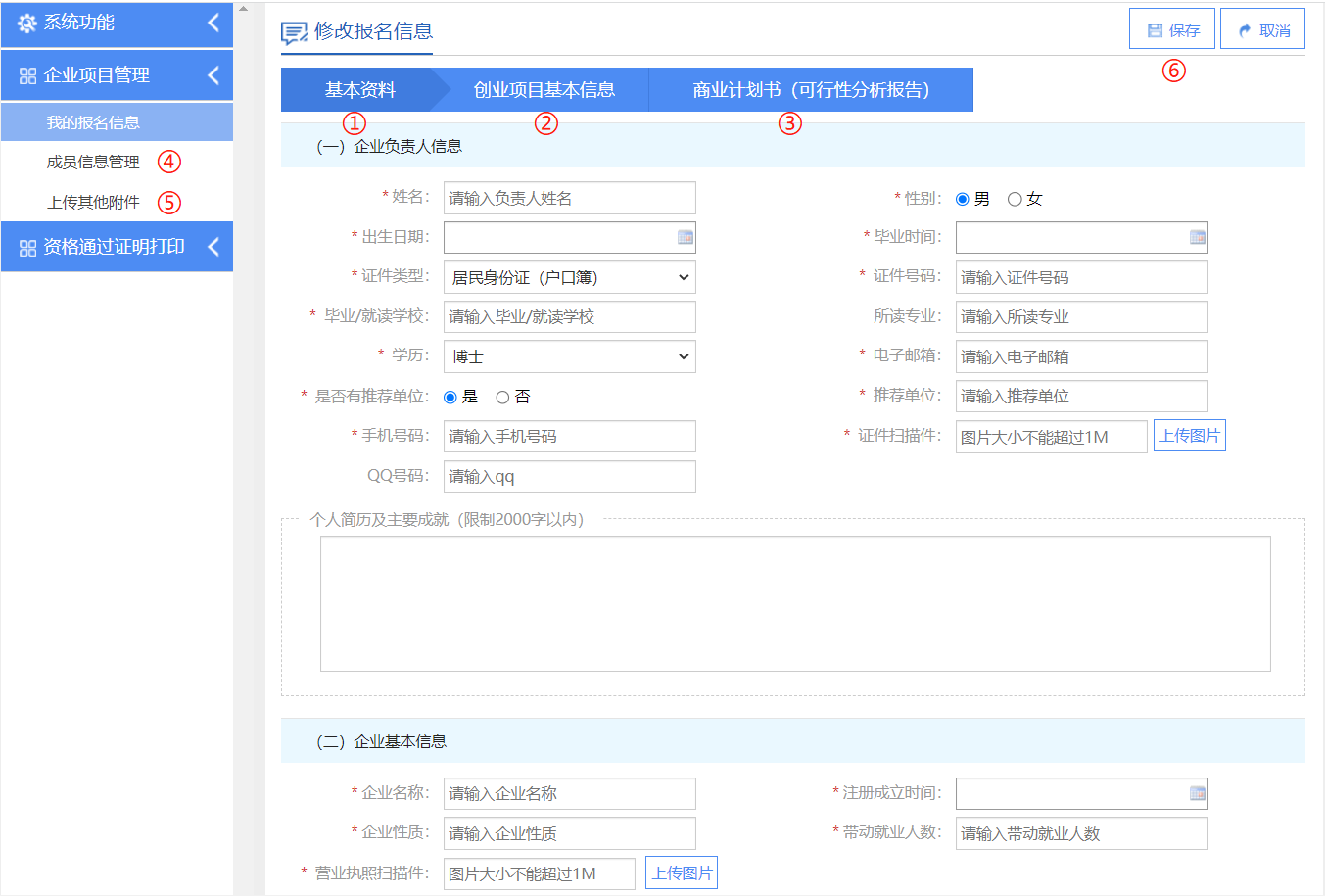1325x896 pixels.
Task: Click the 营业执照扫描件 file path field
Action: pyautogui.click(x=540, y=873)
